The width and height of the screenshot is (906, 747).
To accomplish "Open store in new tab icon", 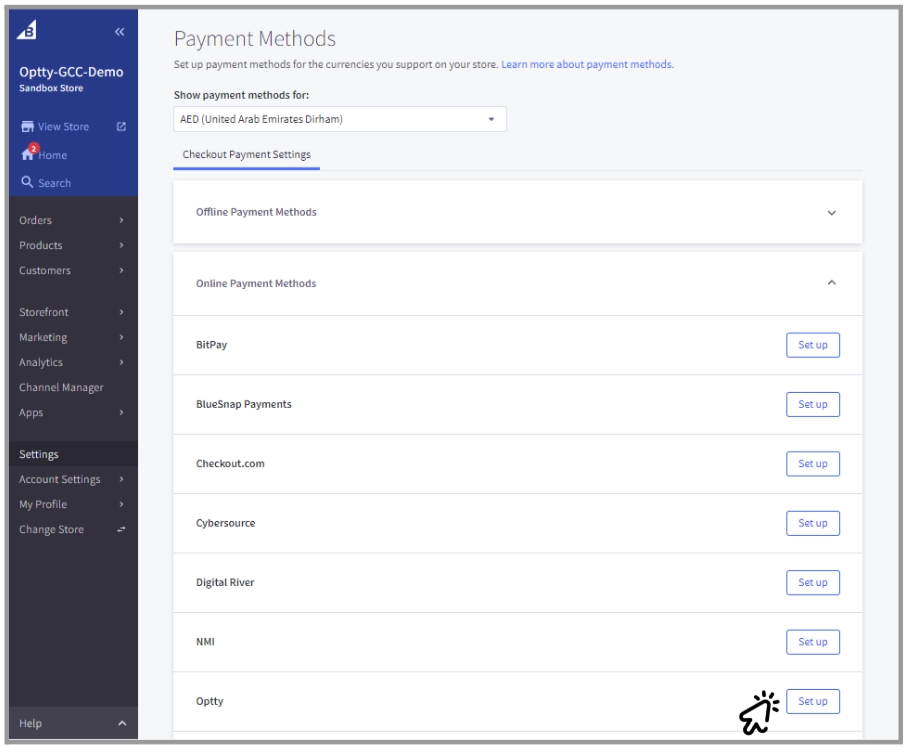I will point(121,127).
